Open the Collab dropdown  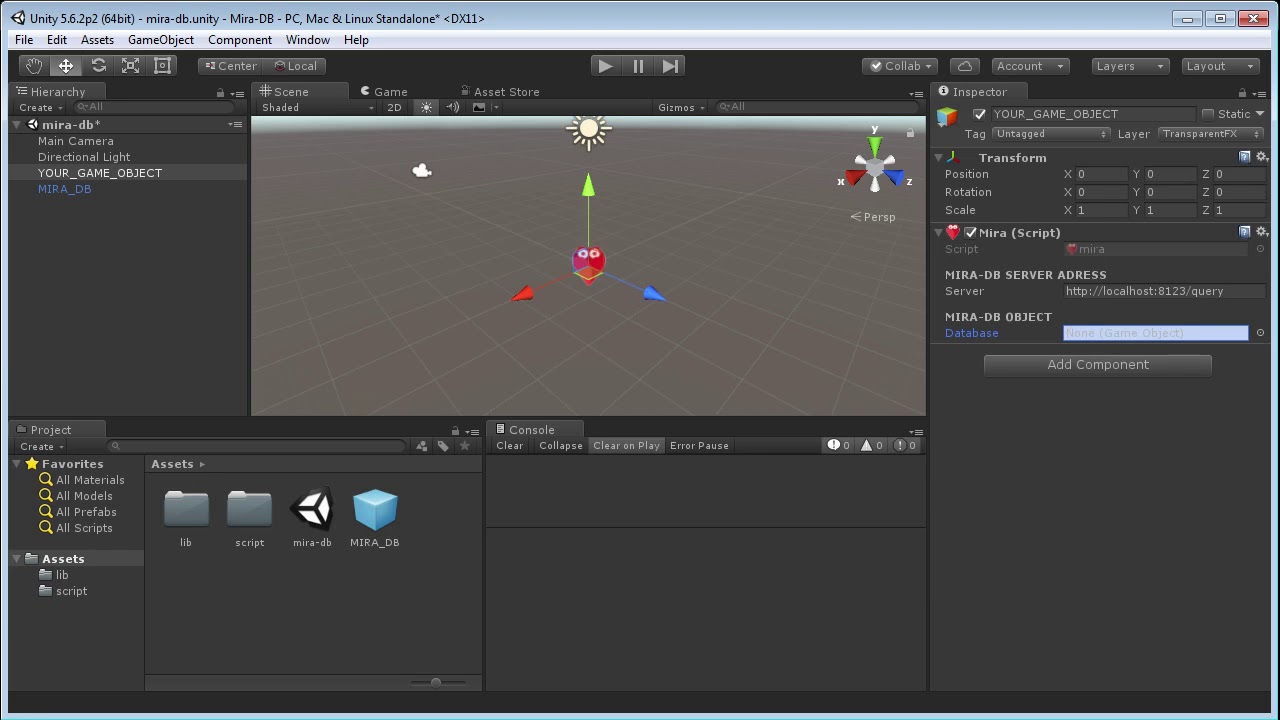pyautogui.click(x=899, y=66)
